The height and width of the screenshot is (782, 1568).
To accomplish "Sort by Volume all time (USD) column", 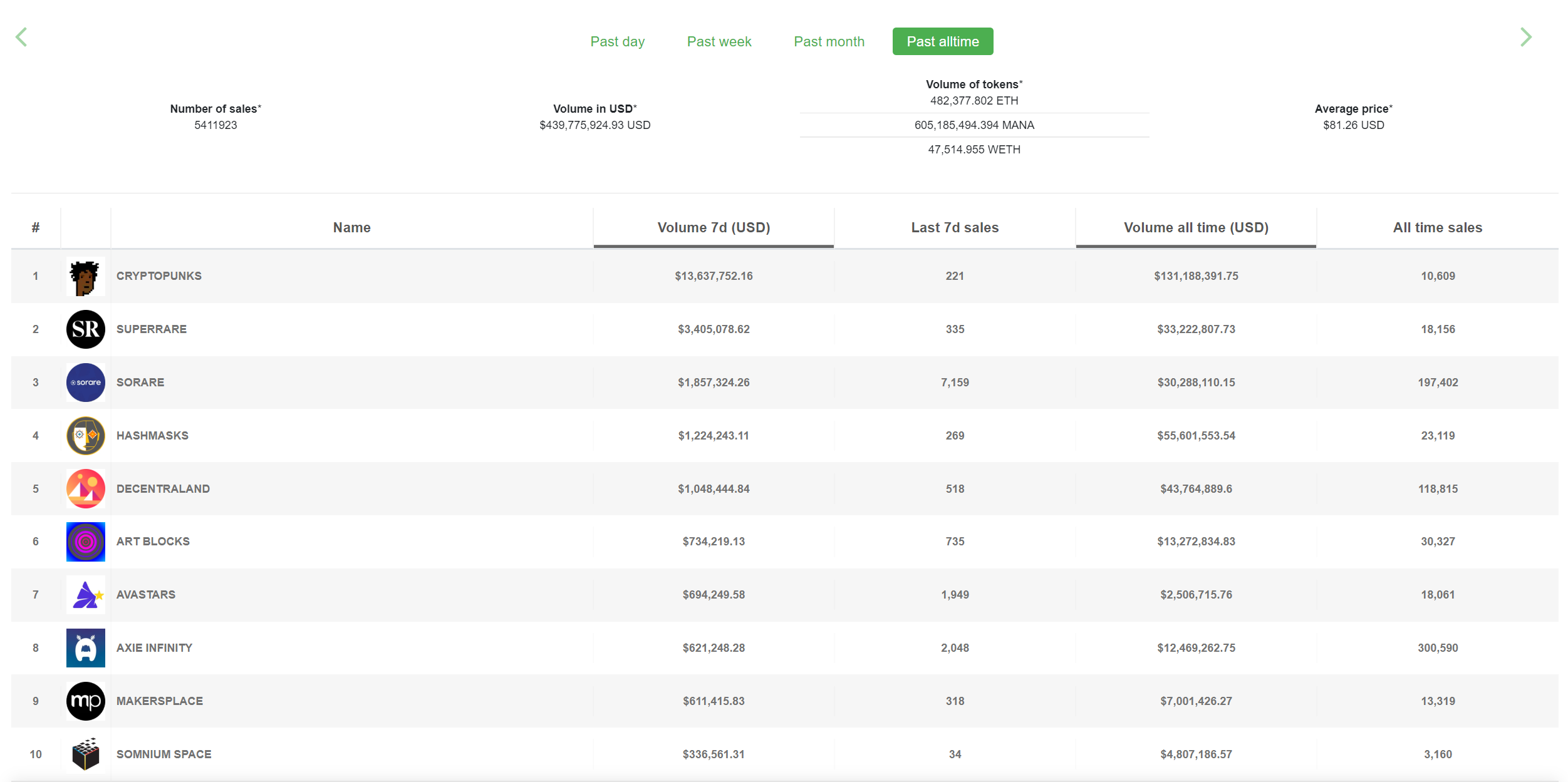I will (x=1196, y=227).
